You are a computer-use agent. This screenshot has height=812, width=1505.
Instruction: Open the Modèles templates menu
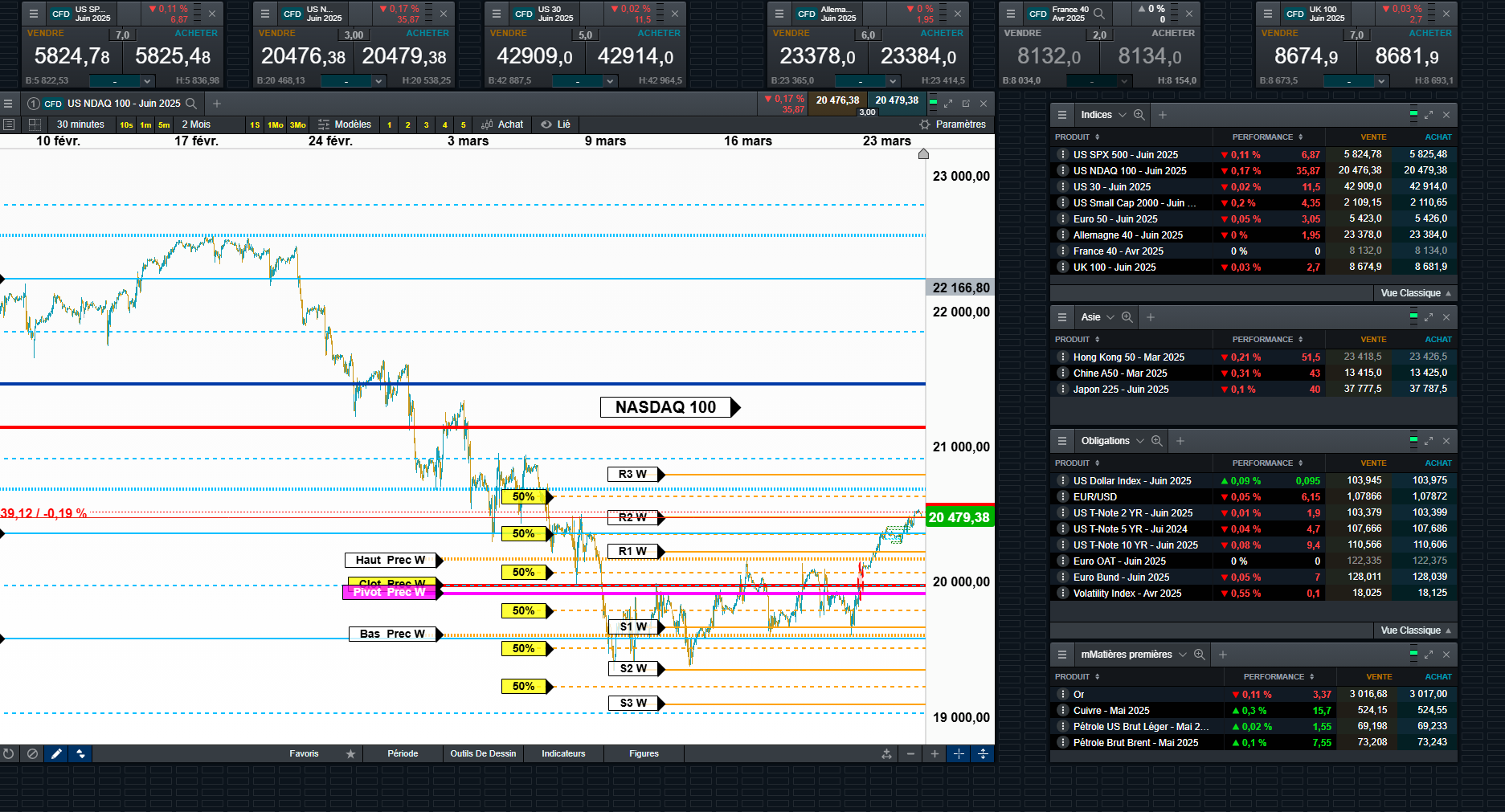click(x=345, y=124)
